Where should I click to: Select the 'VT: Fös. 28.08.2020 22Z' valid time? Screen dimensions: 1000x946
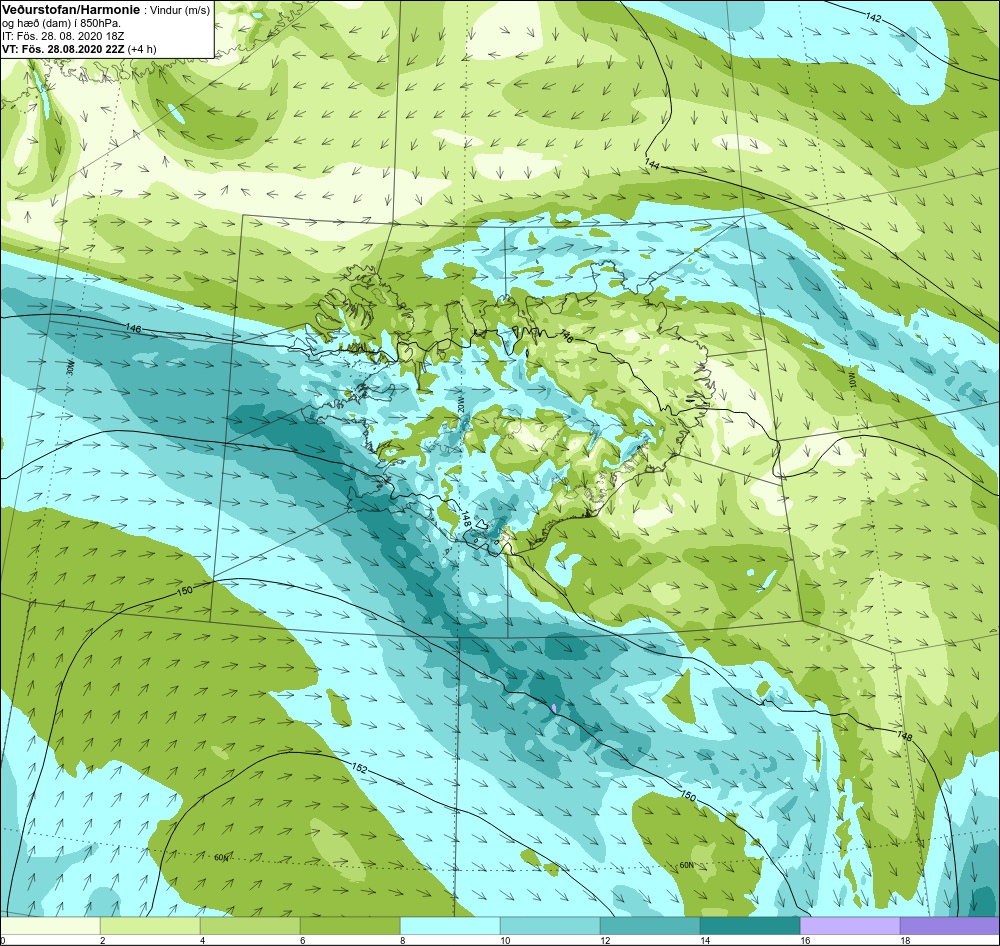(63, 49)
